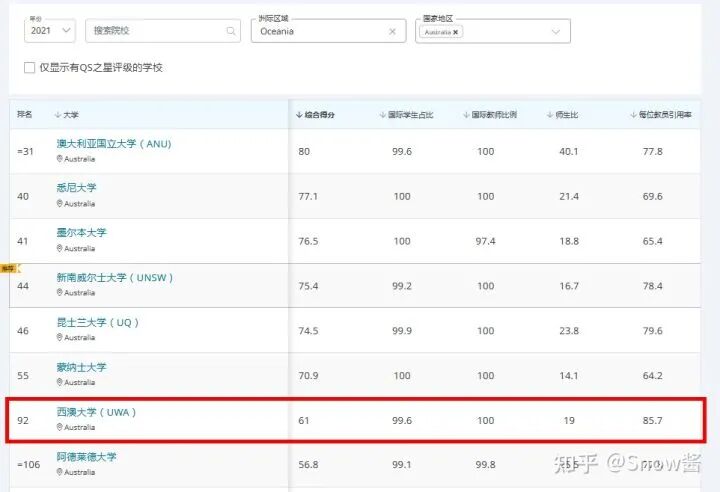Image resolution: width=720 pixels, height=492 pixels.
Task: Open 昆士兰大学 (UQ) link
Action: (x=97, y=322)
